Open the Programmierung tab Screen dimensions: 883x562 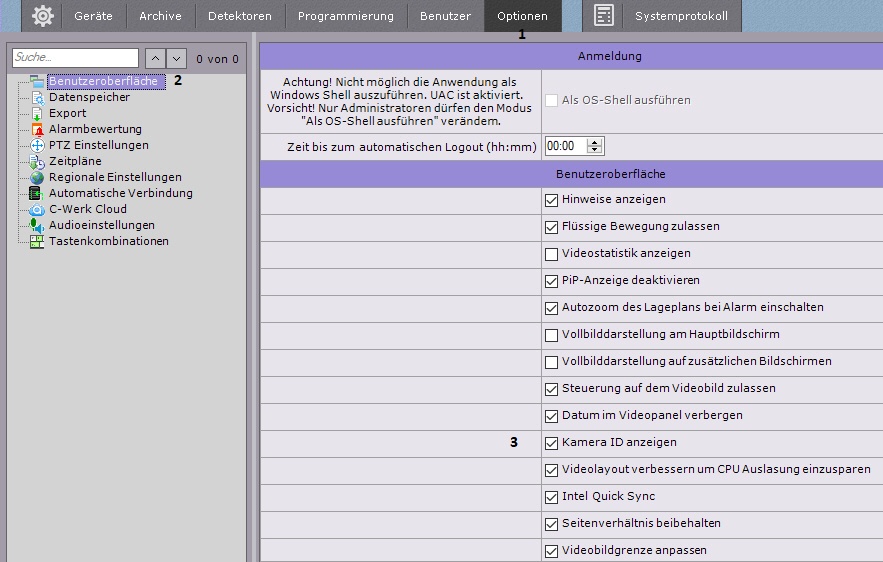[x=345, y=16]
